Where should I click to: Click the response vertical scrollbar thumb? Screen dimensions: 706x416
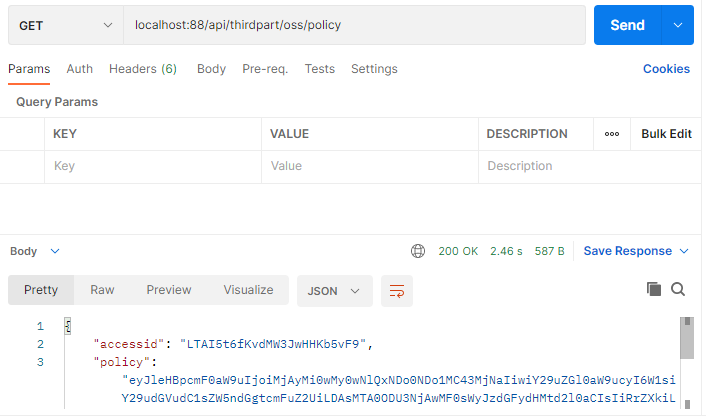[x=687, y=338]
